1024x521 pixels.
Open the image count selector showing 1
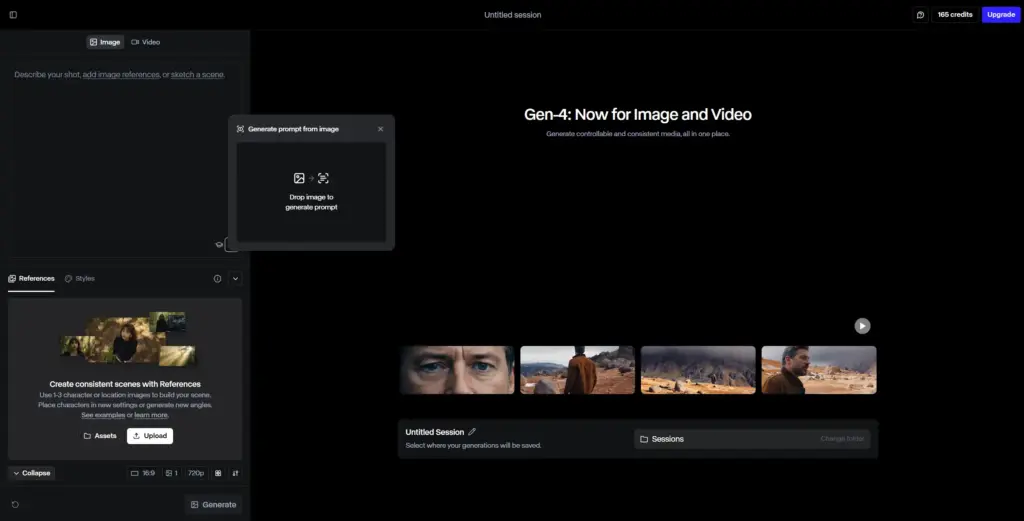click(x=172, y=473)
